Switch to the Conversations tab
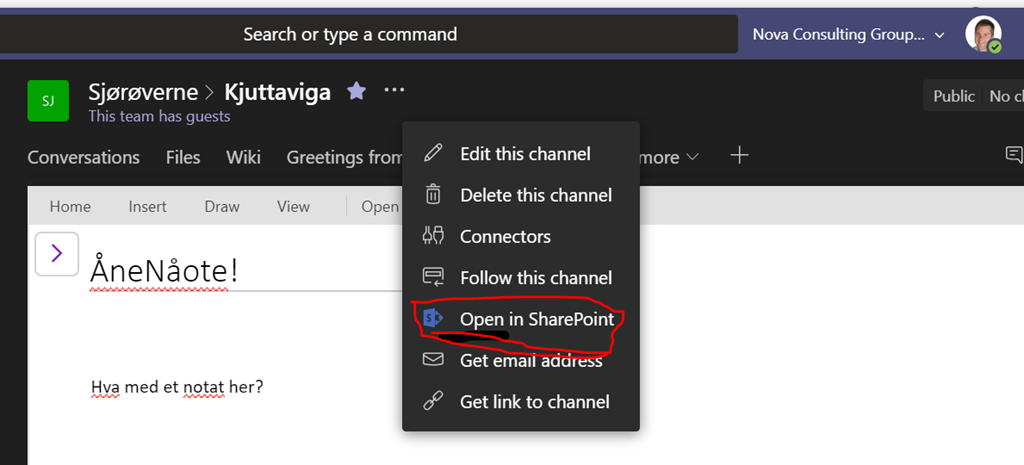Screen dimensions: 1024x465 coord(84,157)
